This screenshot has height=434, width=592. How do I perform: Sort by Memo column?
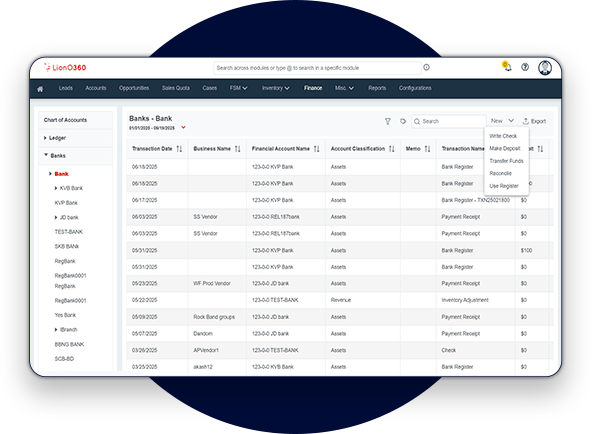427,149
